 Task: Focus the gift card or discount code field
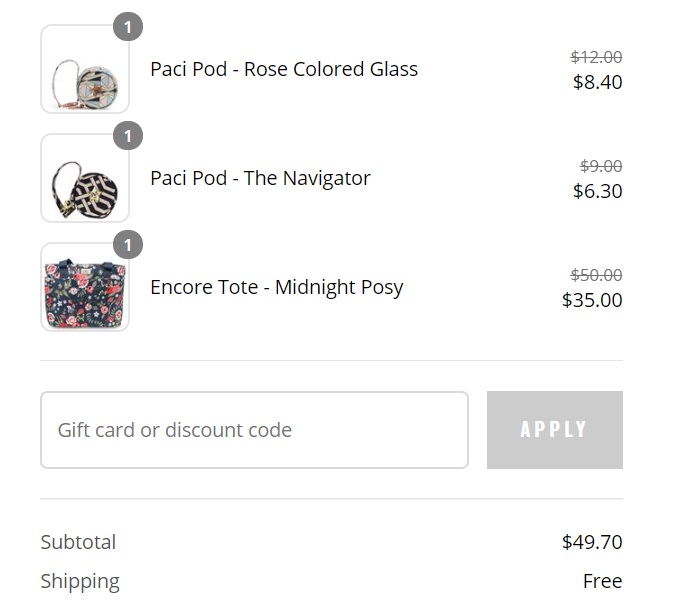(x=254, y=430)
